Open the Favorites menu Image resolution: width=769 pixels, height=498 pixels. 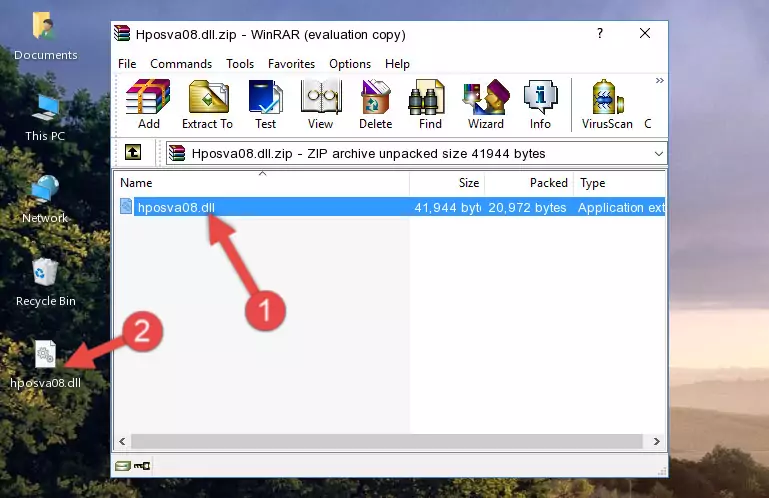click(291, 64)
